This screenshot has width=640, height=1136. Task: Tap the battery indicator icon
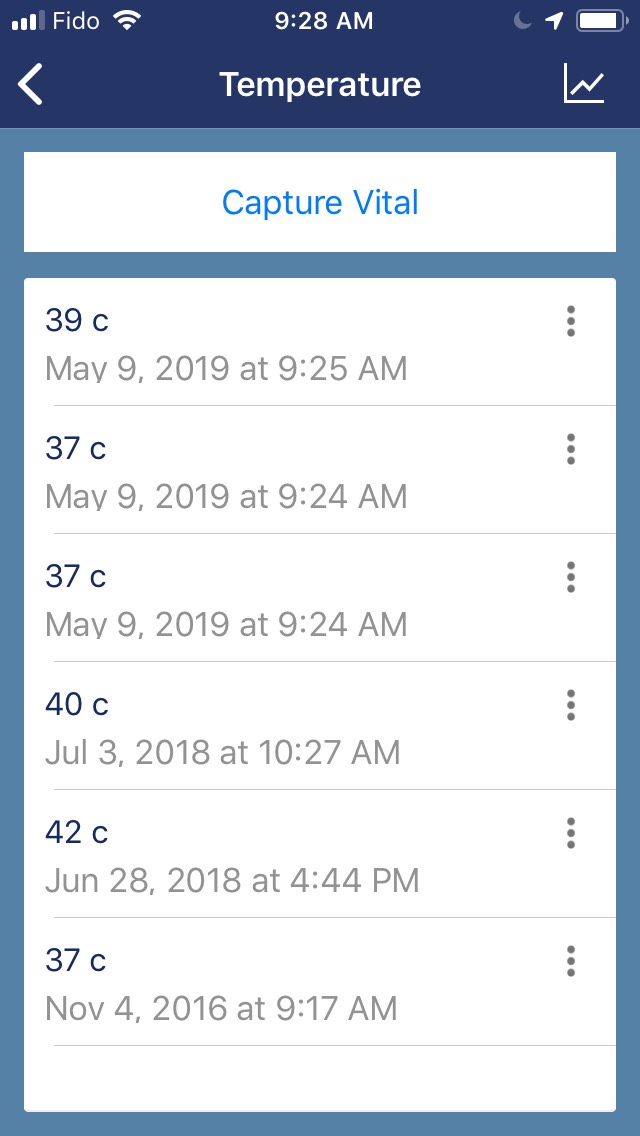(x=601, y=21)
